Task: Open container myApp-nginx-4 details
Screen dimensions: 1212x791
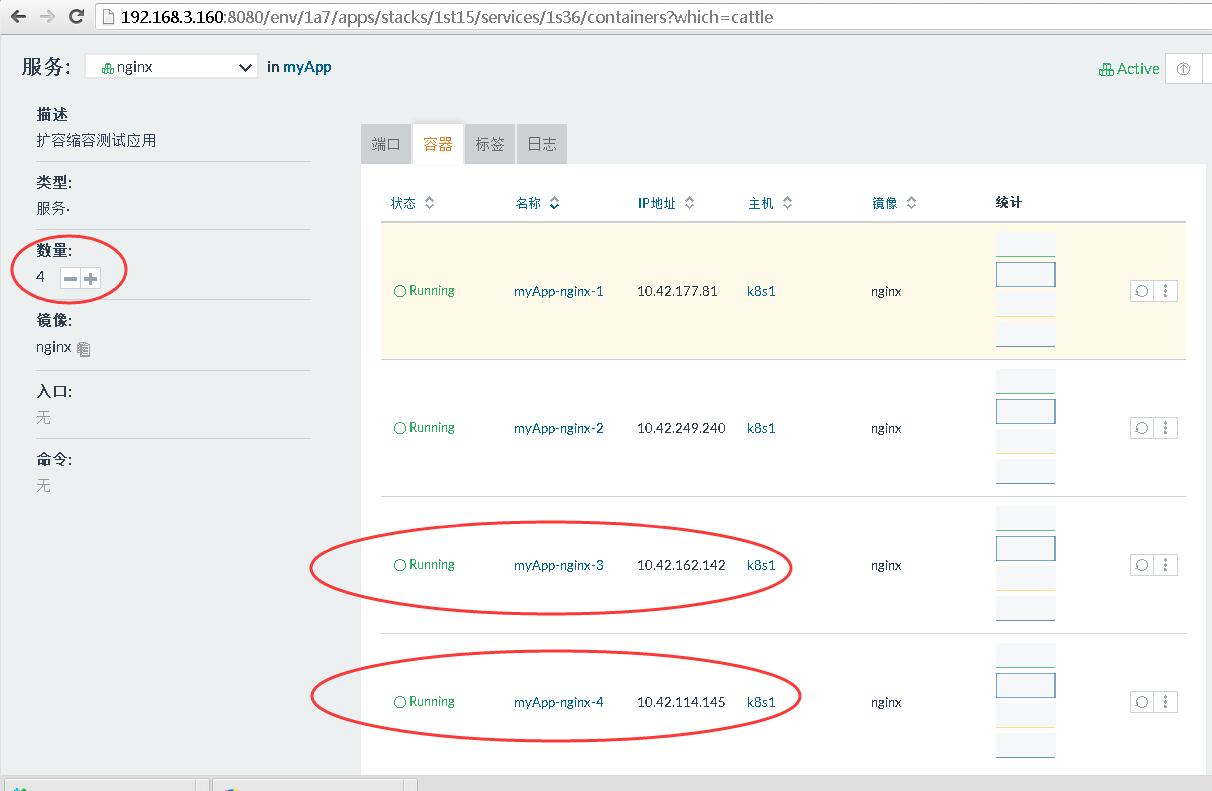Action: [x=559, y=702]
